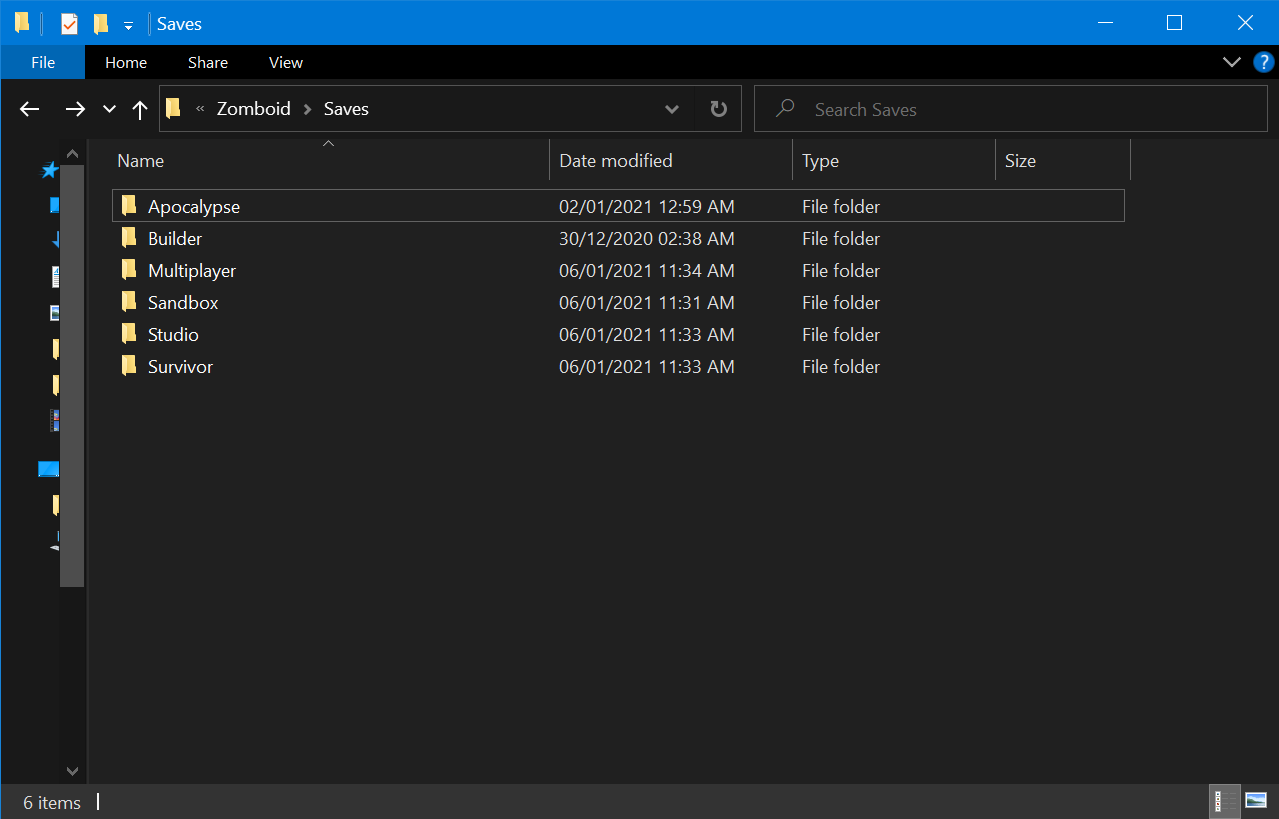Open the recent locations dropdown
Image resolution: width=1279 pixels, height=819 pixels.
[109, 109]
